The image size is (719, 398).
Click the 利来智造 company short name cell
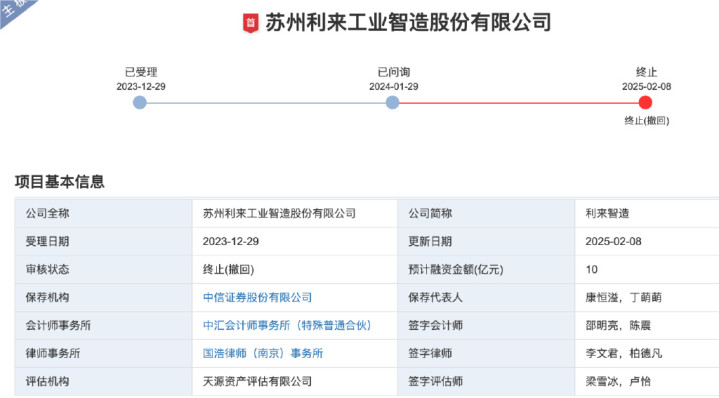click(x=647, y=214)
